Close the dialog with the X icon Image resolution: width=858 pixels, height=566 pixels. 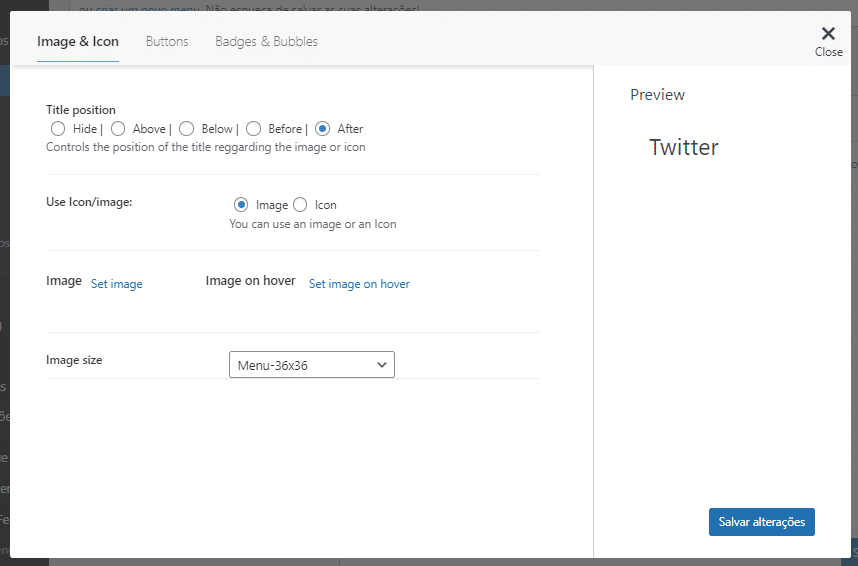(828, 35)
